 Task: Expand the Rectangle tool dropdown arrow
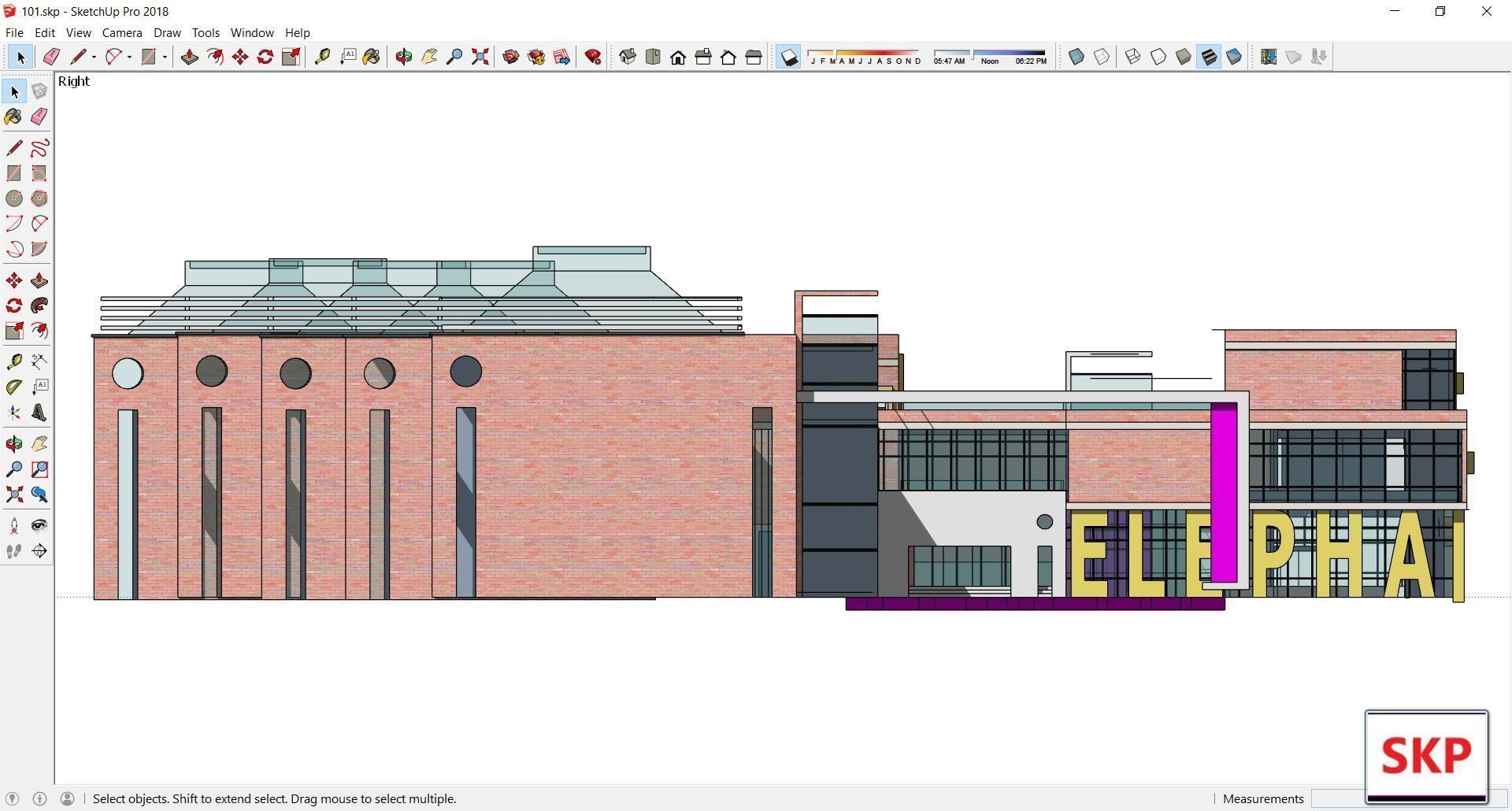point(165,57)
